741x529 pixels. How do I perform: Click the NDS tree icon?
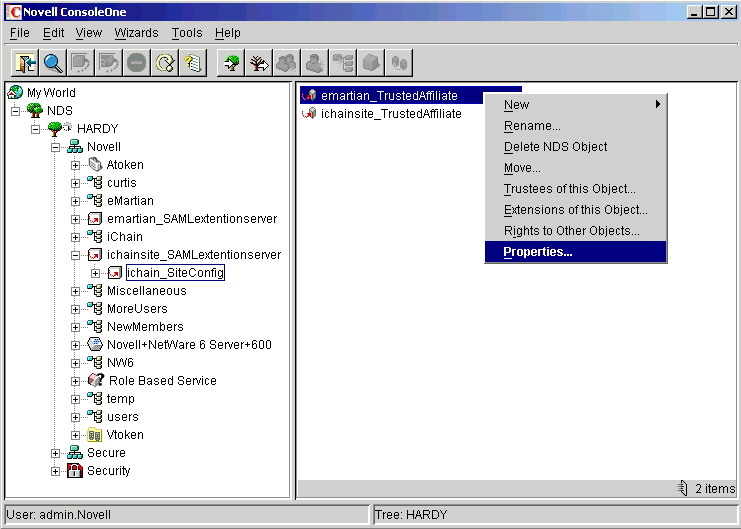(34, 110)
